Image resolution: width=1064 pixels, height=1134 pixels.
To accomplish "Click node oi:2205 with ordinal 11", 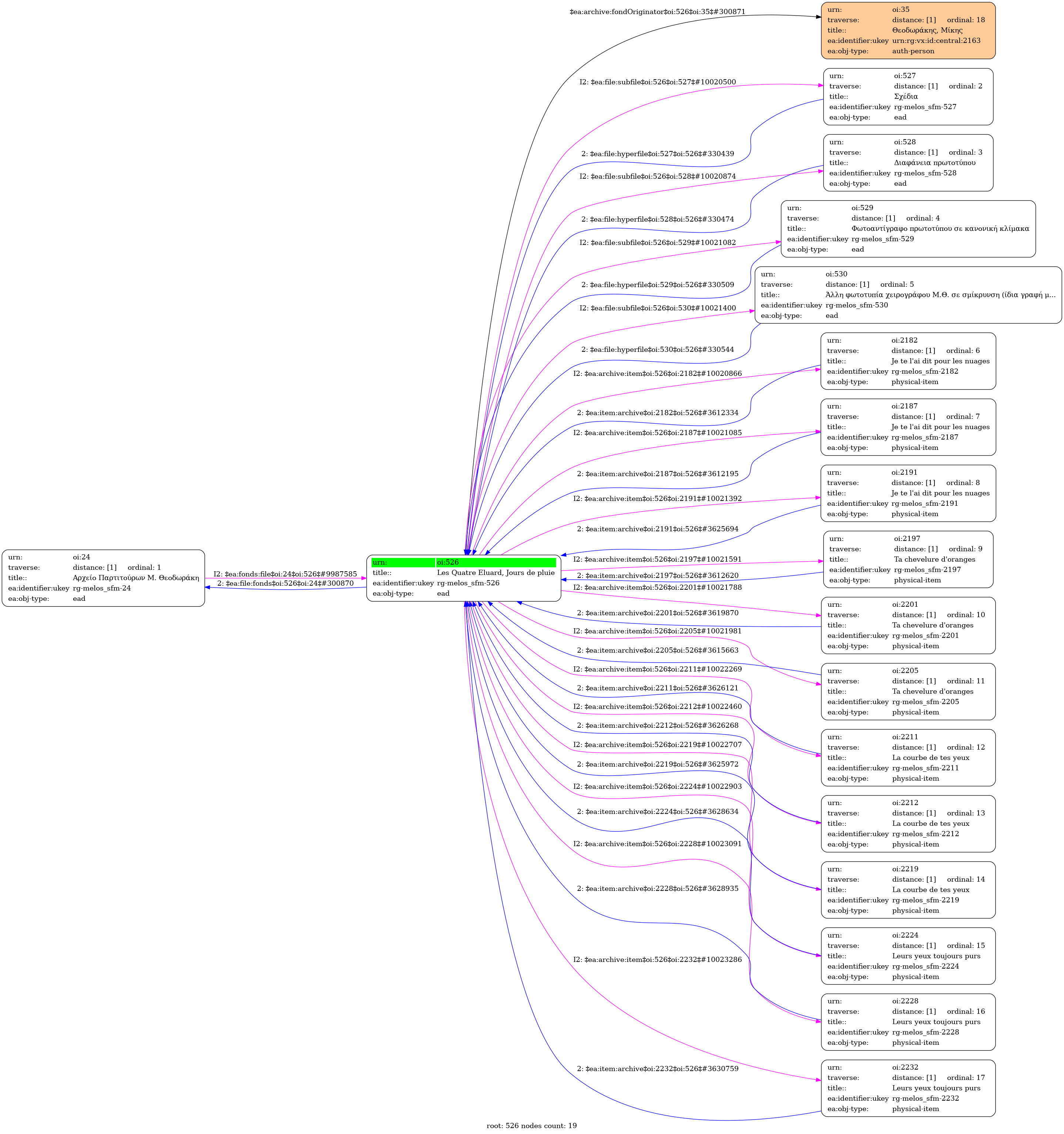I will [x=908, y=691].
